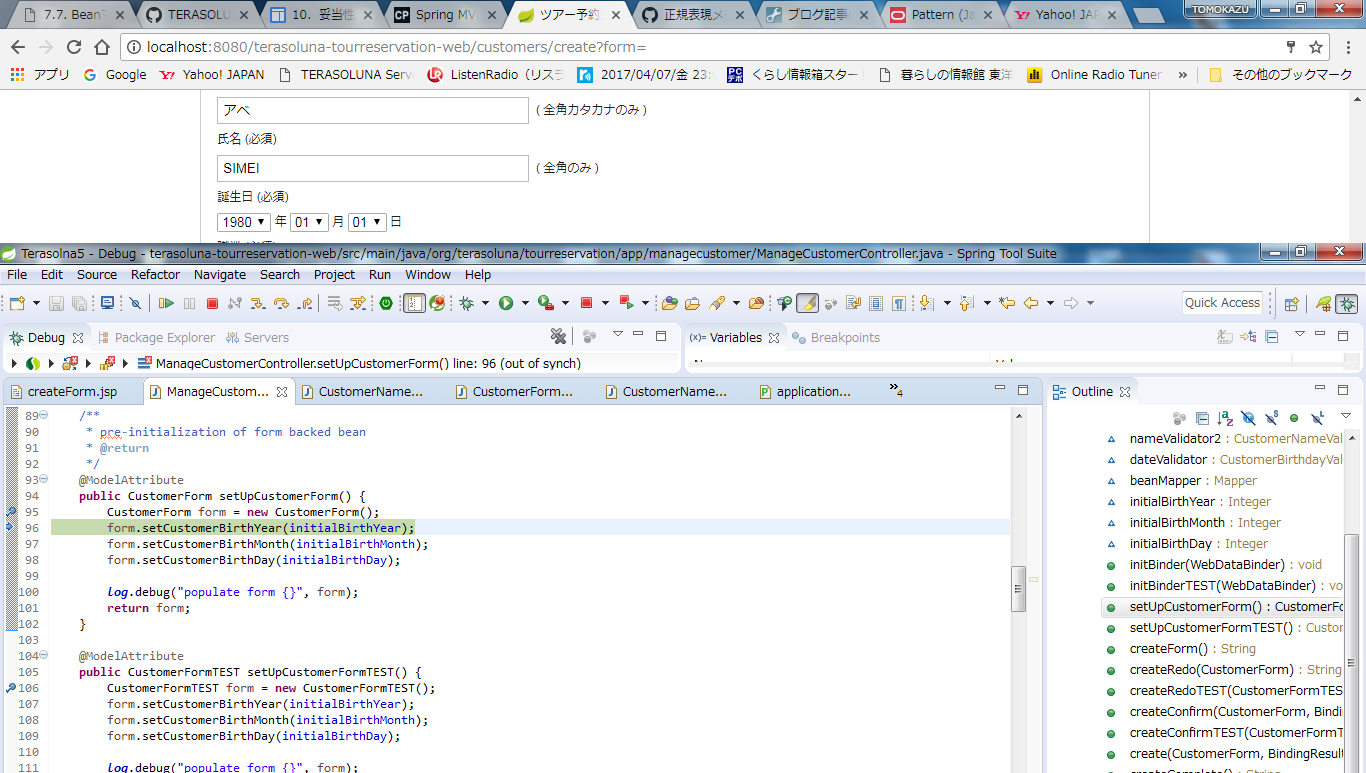Open birth day dropdown in browser

tap(367, 222)
